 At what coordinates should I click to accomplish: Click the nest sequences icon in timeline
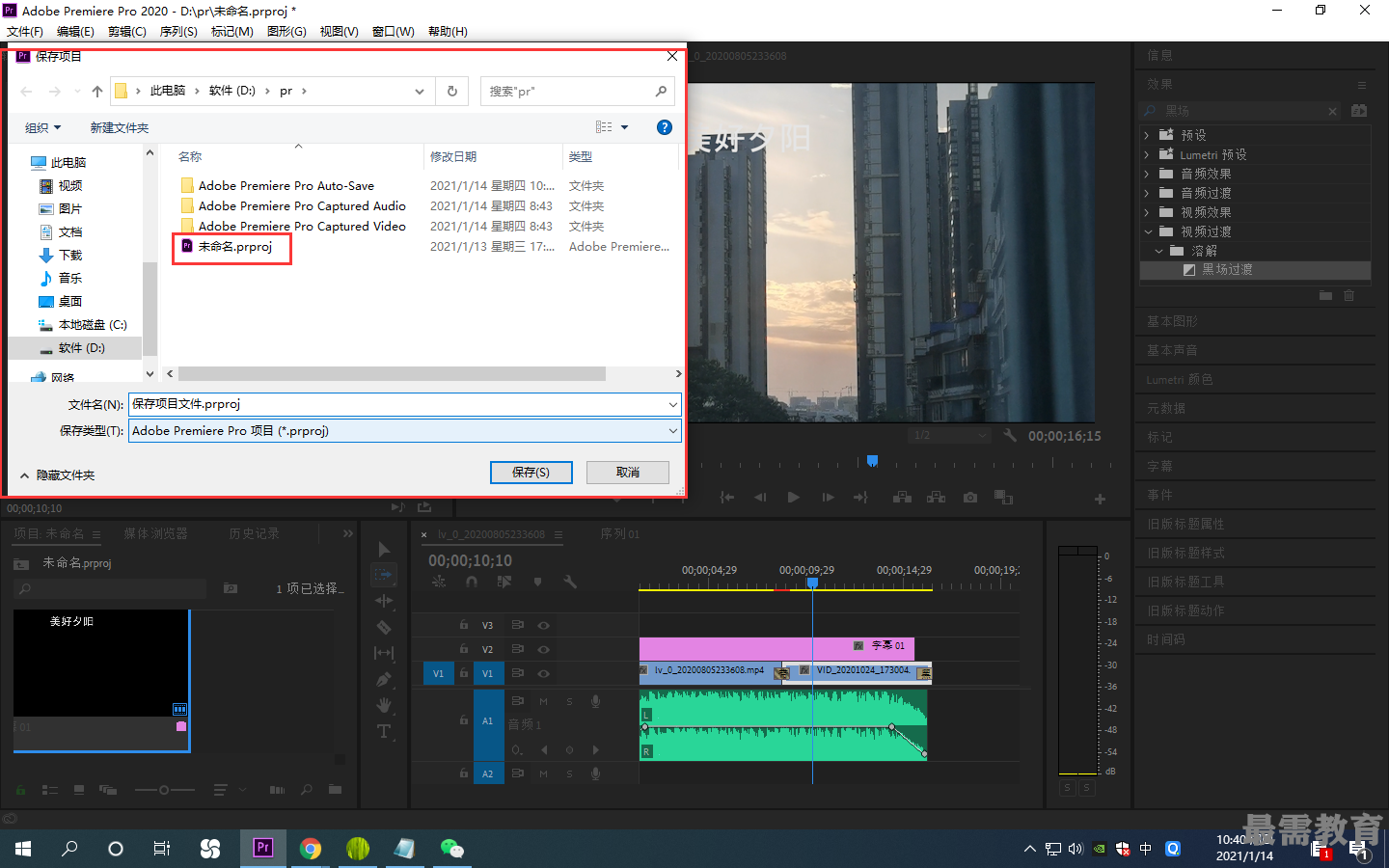click(439, 582)
